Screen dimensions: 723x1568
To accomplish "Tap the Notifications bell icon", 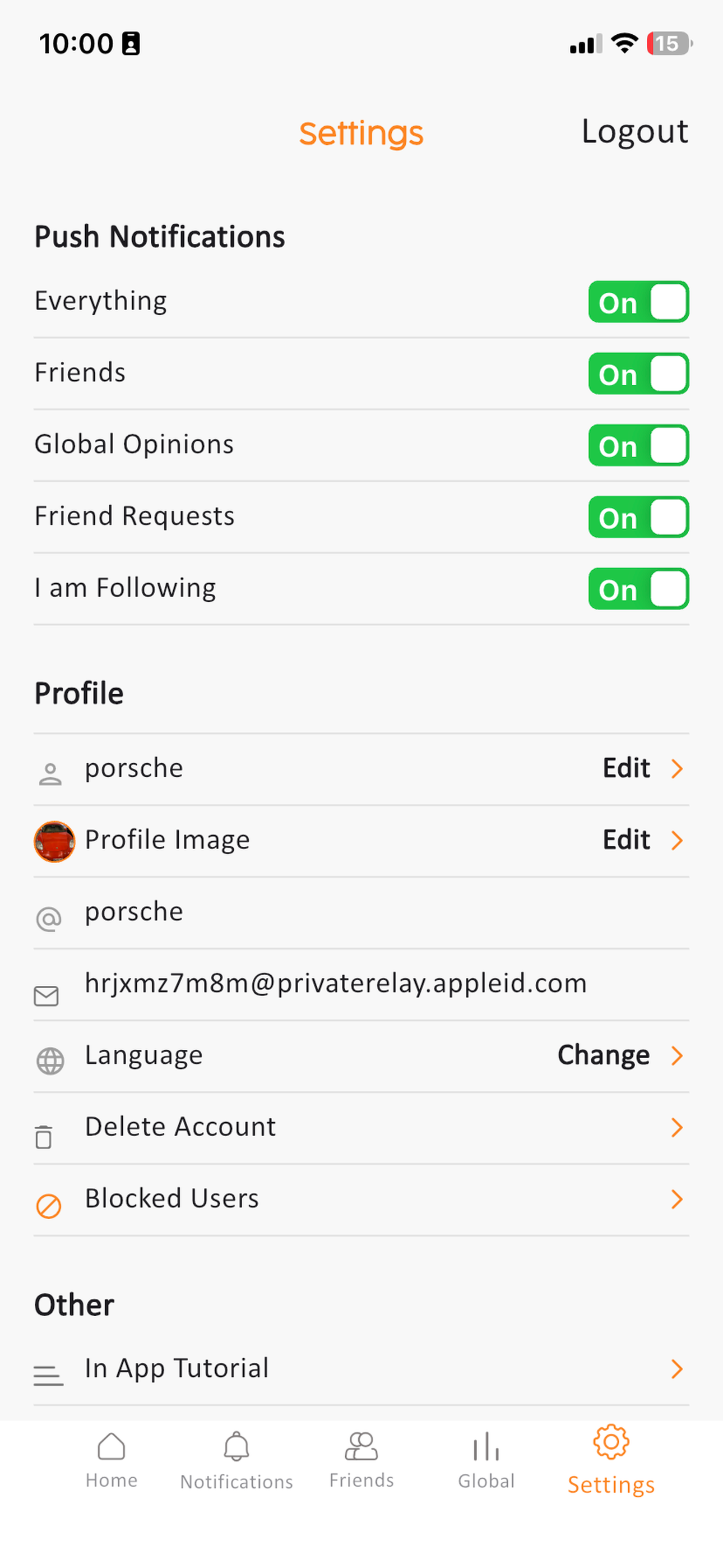I will pos(236,1446).
